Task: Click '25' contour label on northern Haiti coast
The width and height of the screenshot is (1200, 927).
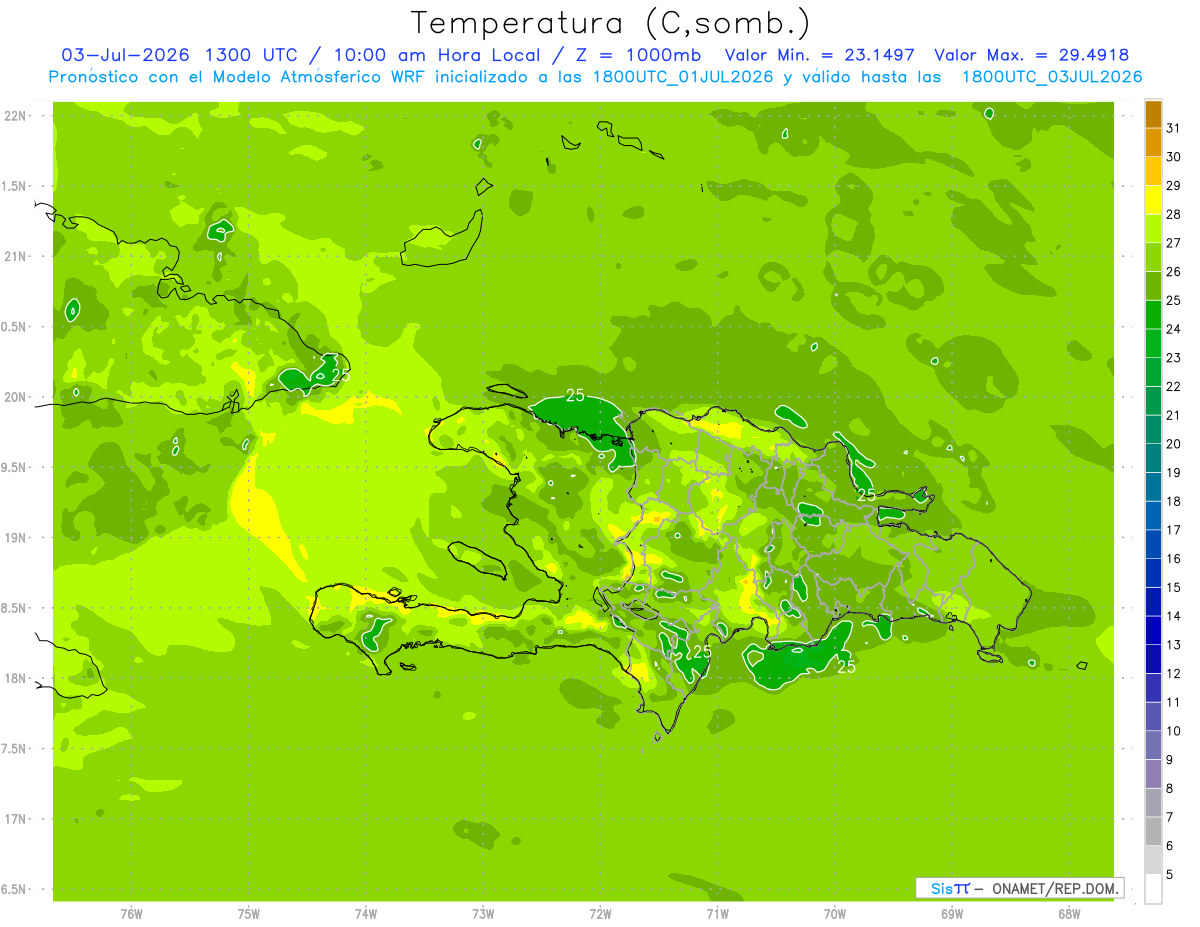Action: coord(575,396)
